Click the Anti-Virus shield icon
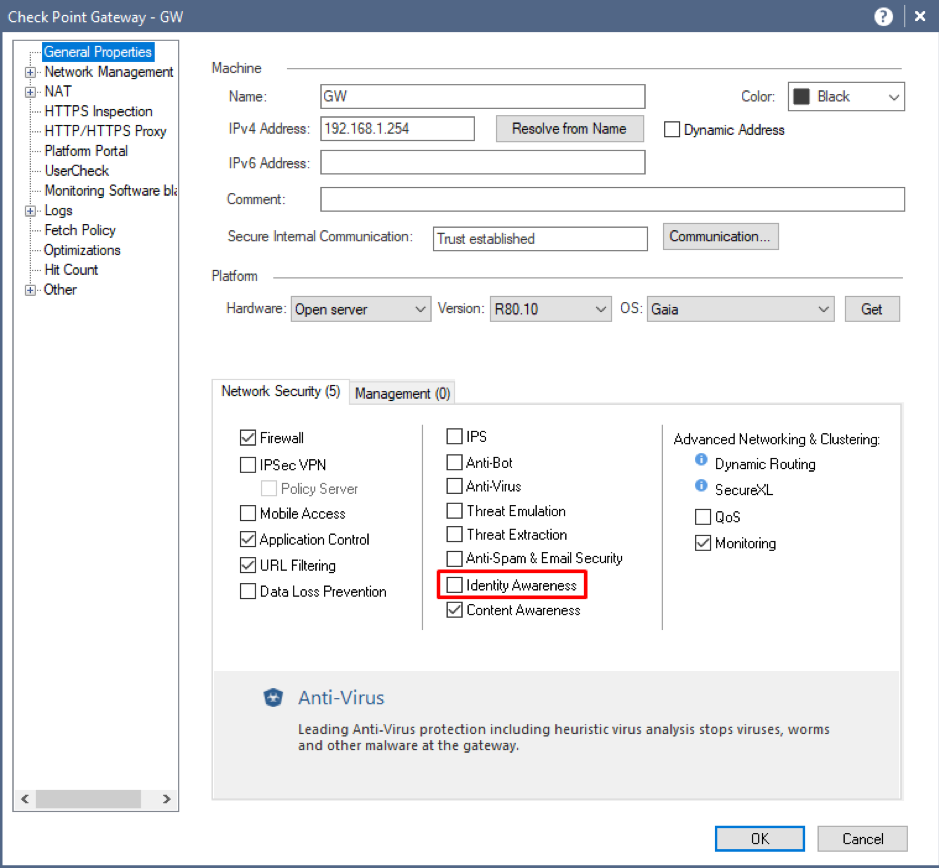This screenshot has width=939, height=868. tap(273, 697)
